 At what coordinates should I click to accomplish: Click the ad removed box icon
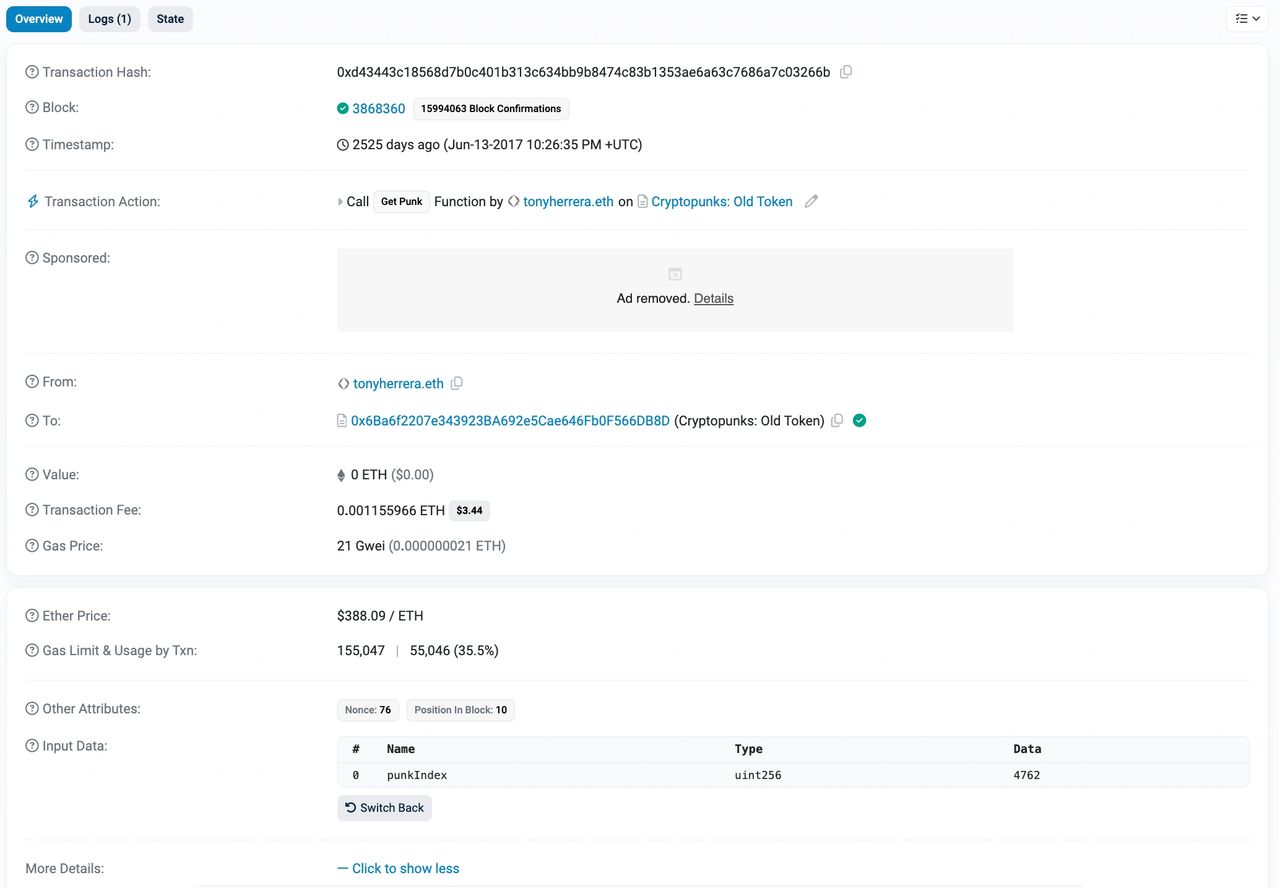[675, 274]
